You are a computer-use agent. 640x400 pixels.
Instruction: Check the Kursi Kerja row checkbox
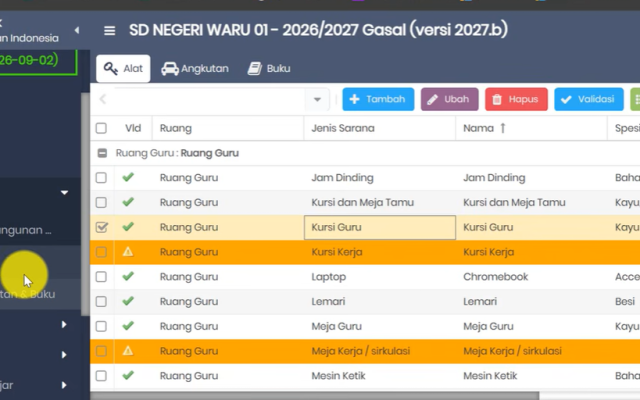[101, 252]
